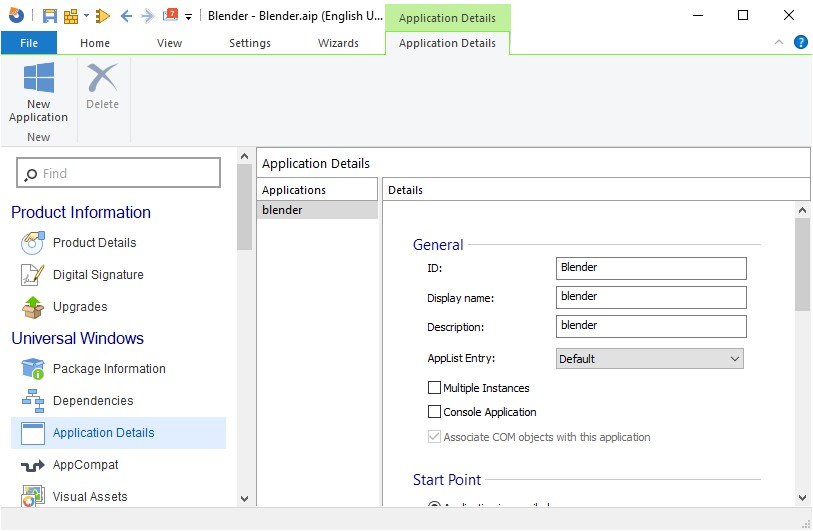The height and width of the screenshot is (531, 813).
Task: Click the Product Details disc icon
Action: click(x=33, y=243)
